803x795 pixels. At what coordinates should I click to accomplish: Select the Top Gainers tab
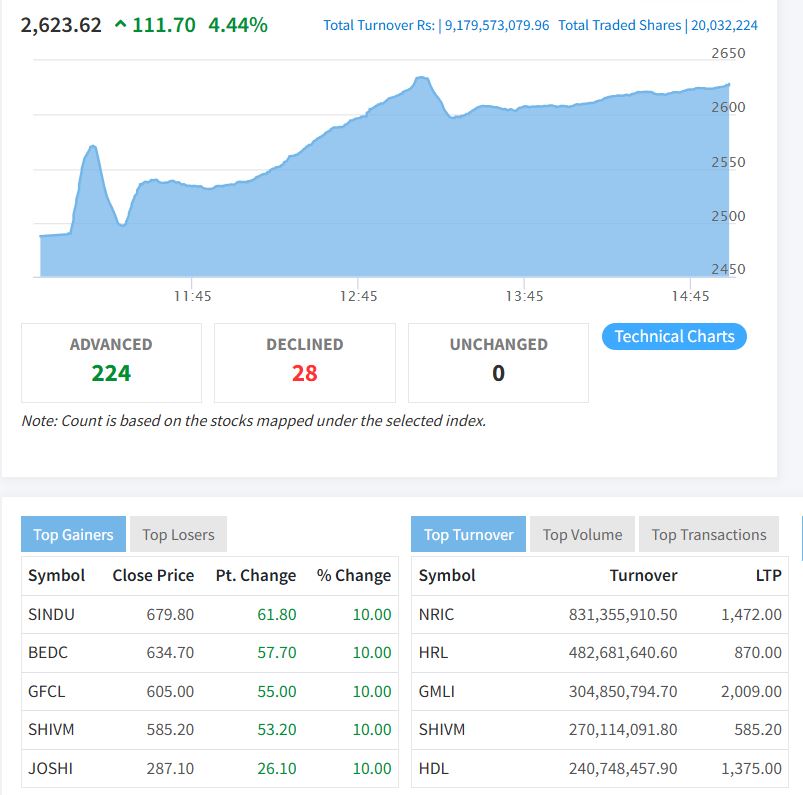[73, 535]
